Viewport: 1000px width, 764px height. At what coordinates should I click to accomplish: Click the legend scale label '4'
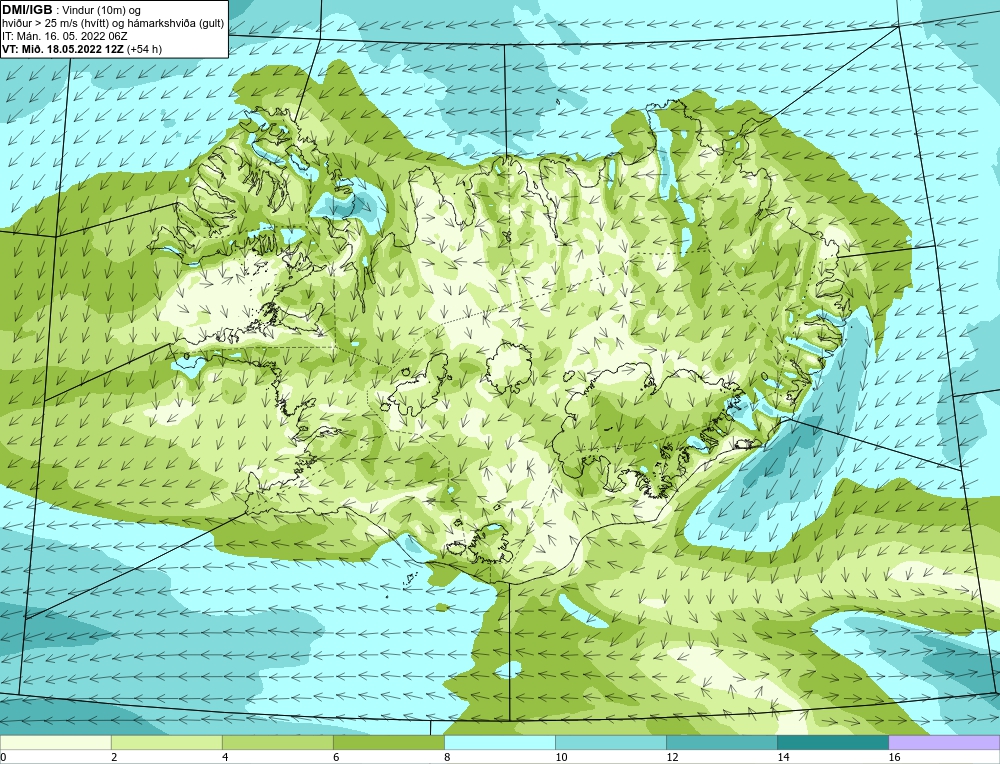(225, 757)
